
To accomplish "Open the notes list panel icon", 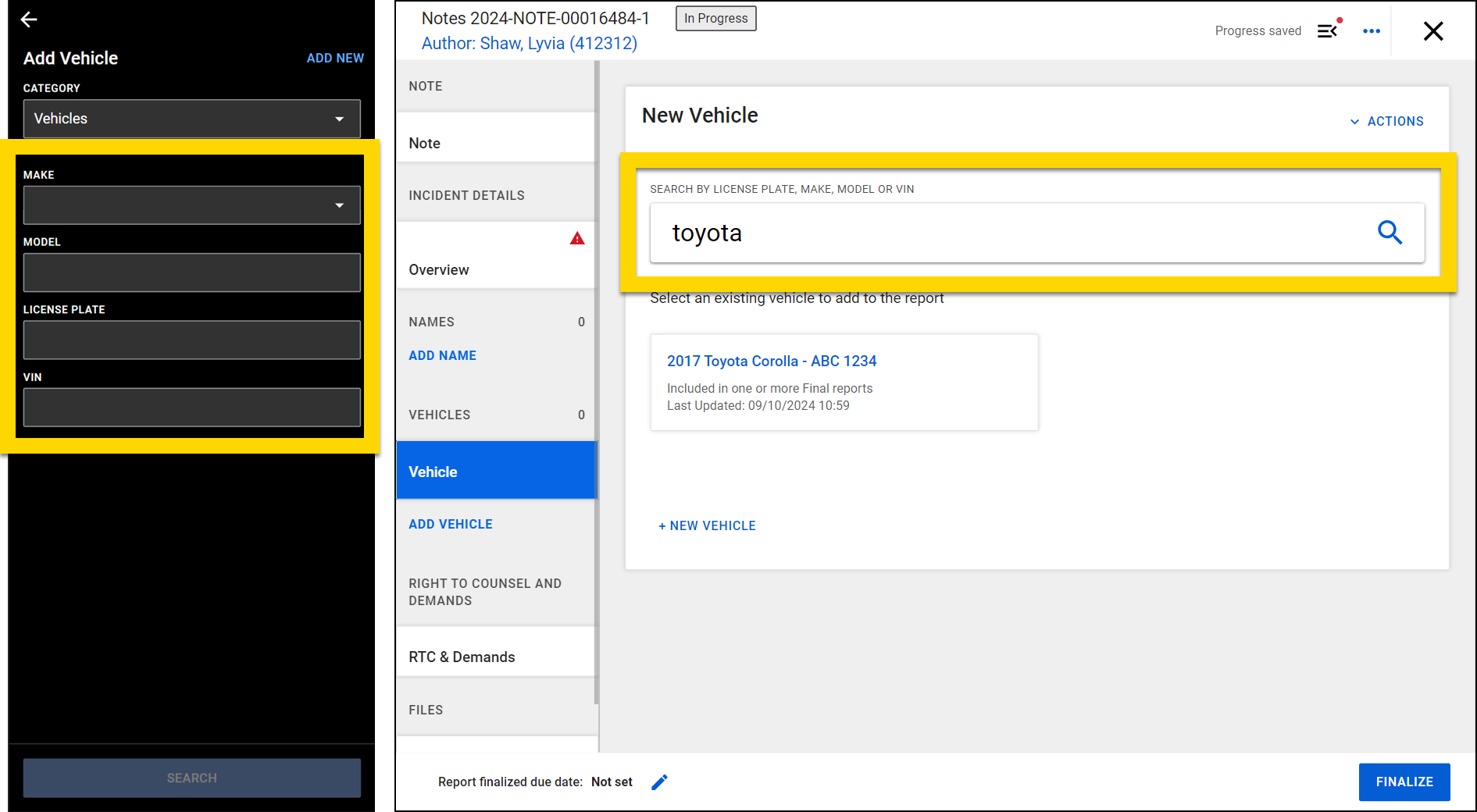I will pos(1328,30).
